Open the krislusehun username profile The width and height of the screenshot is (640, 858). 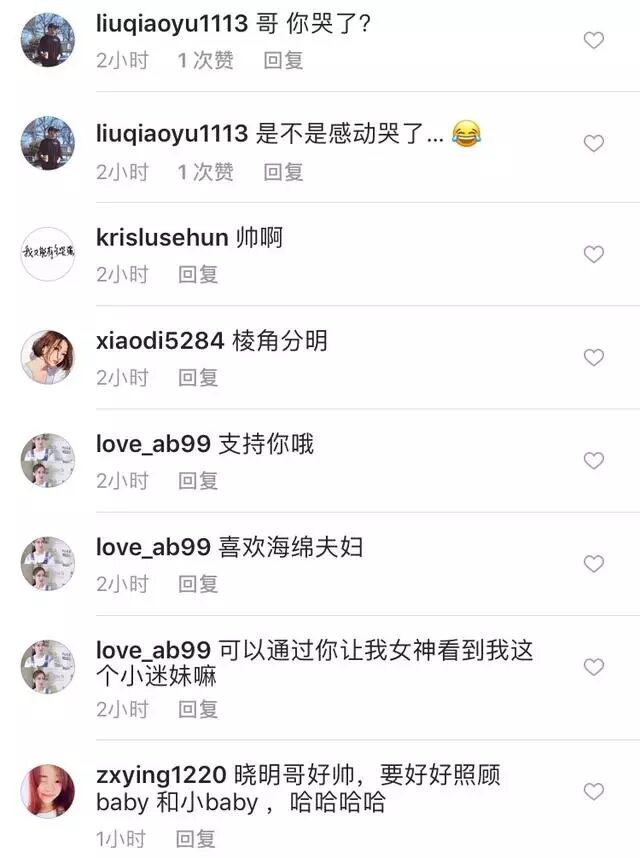tap(162, 238)
